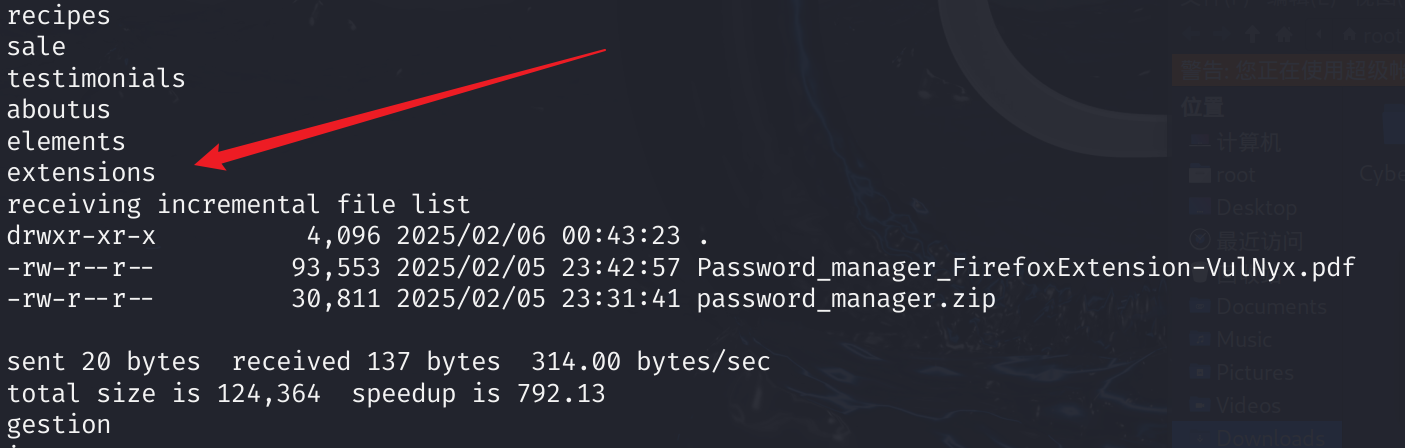Click the 'receiving incremental file list' line
This screenshot has height=448, width=1405.
[x=238, y=205]
